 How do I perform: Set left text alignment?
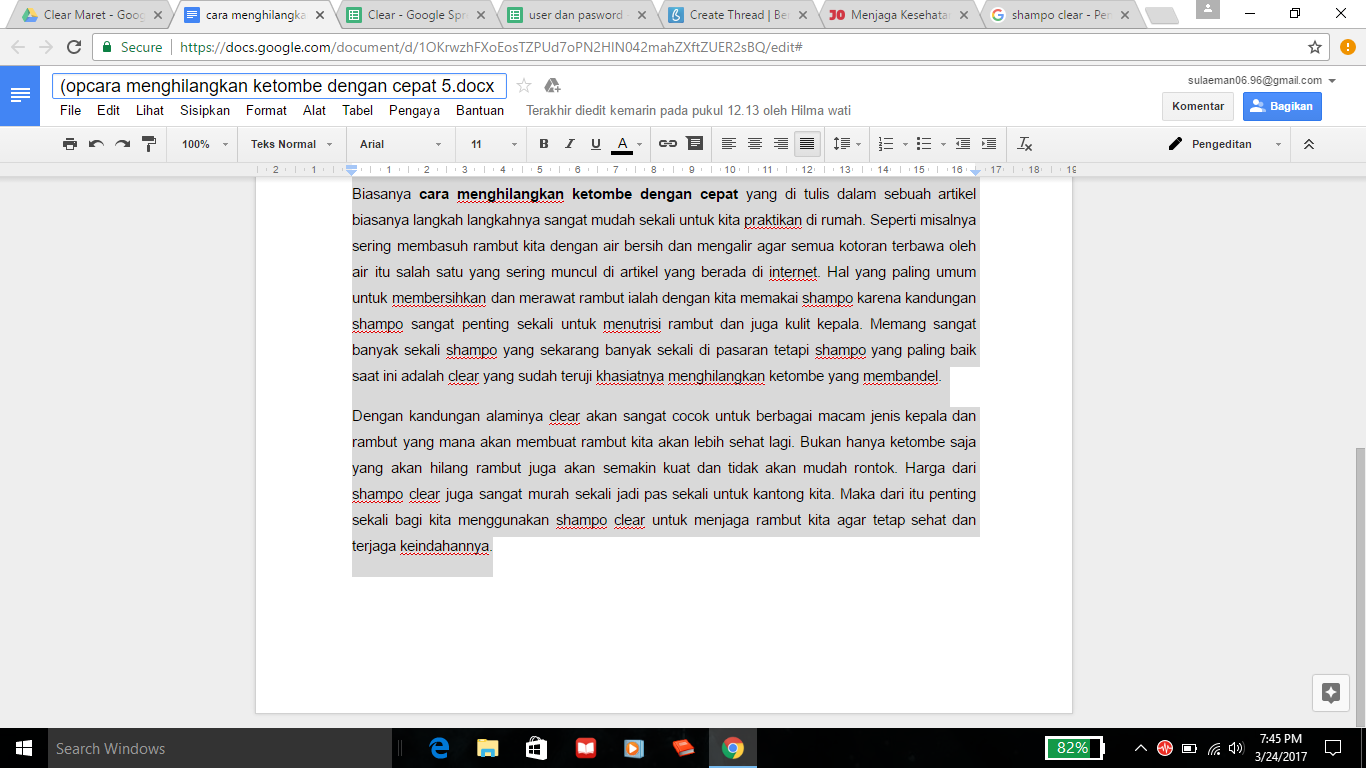coord(729,144)
